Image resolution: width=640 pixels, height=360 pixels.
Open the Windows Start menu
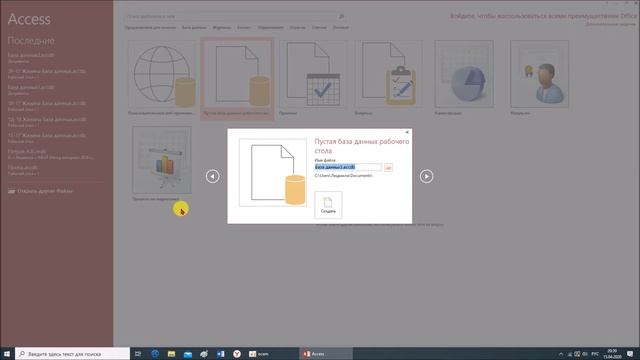(x=7, y=353)
